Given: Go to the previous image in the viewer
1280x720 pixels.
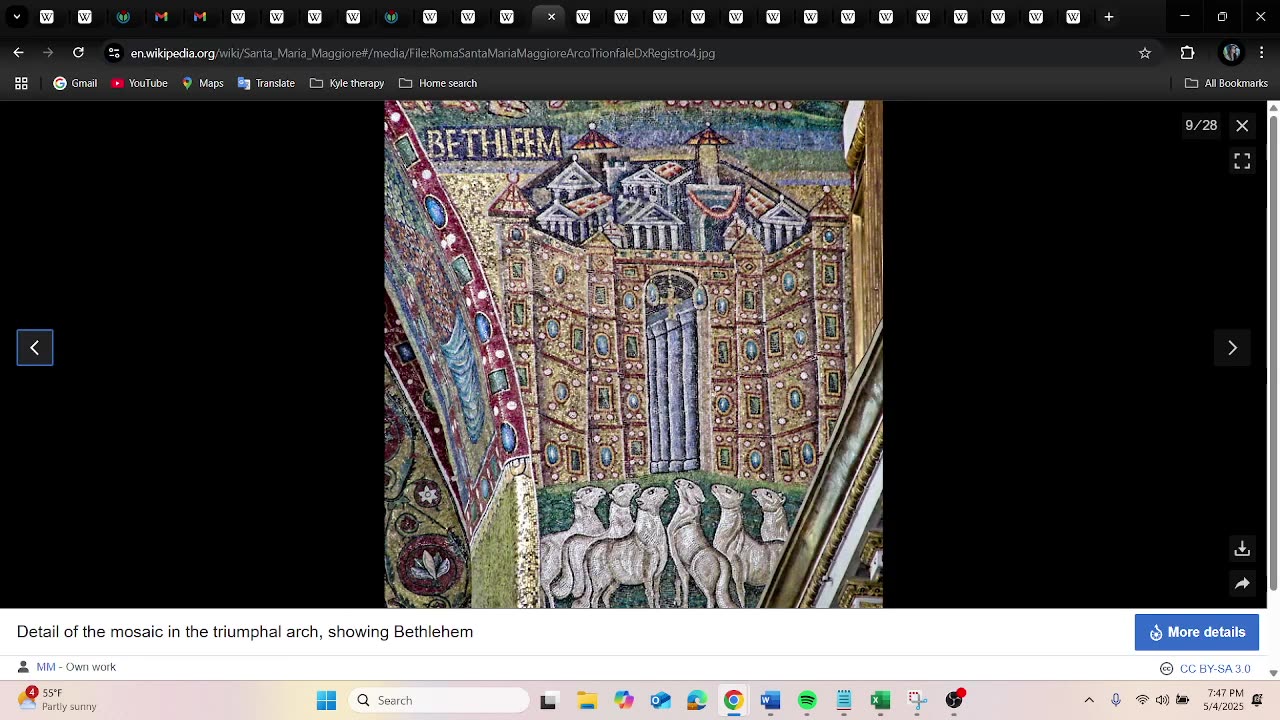Looking at the screenshot, I should point(35,348).
